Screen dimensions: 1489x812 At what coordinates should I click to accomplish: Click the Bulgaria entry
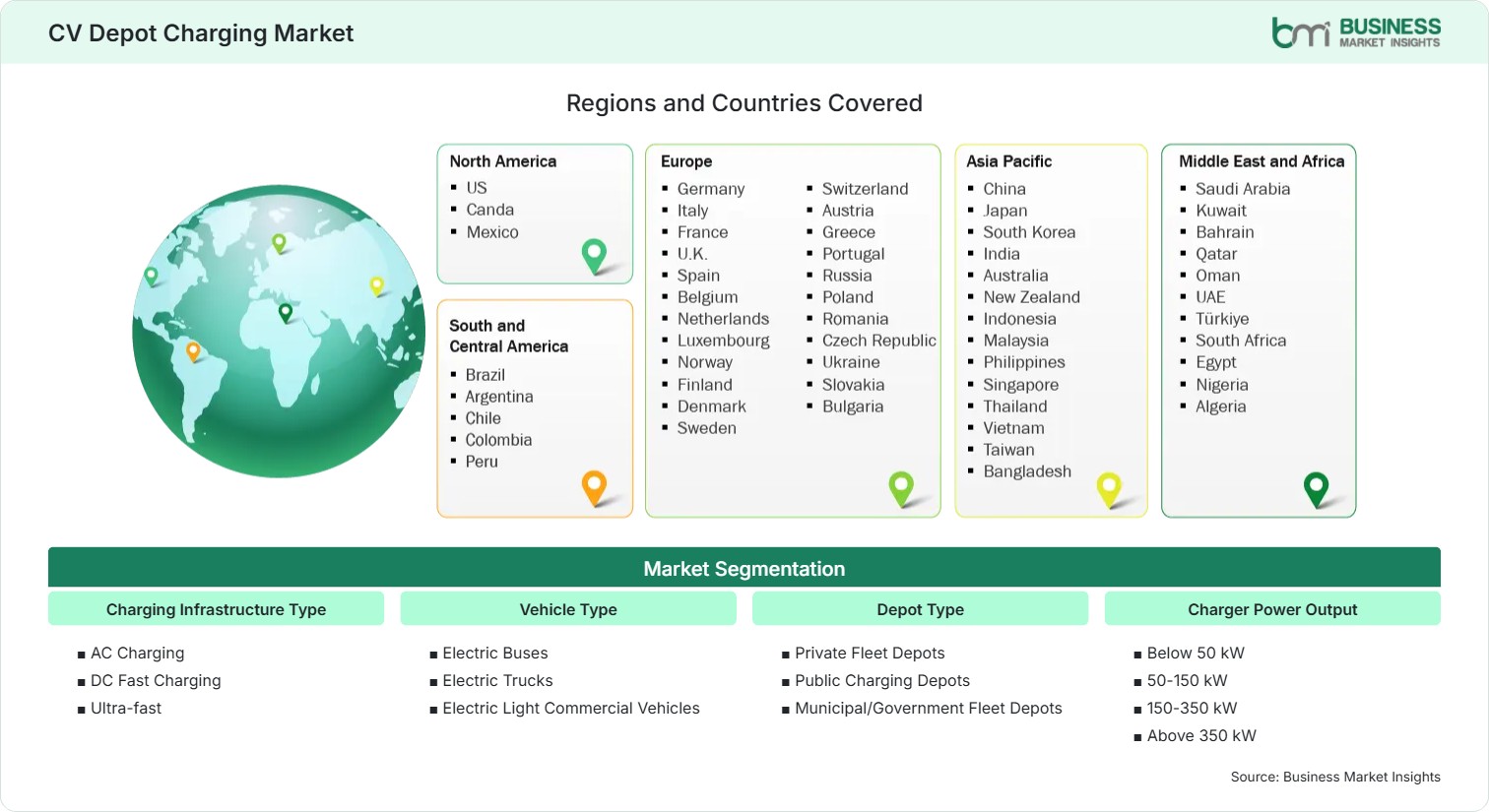coord(853,406)
